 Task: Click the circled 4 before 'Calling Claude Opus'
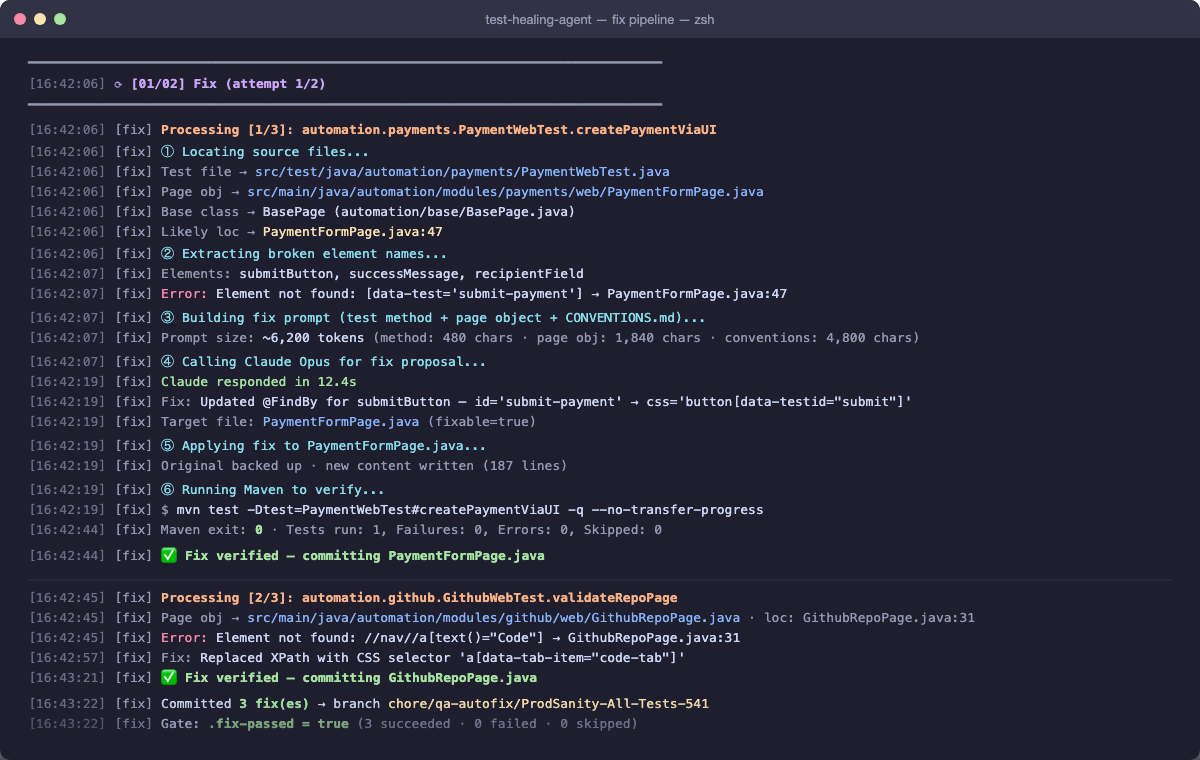click(167, 362)
